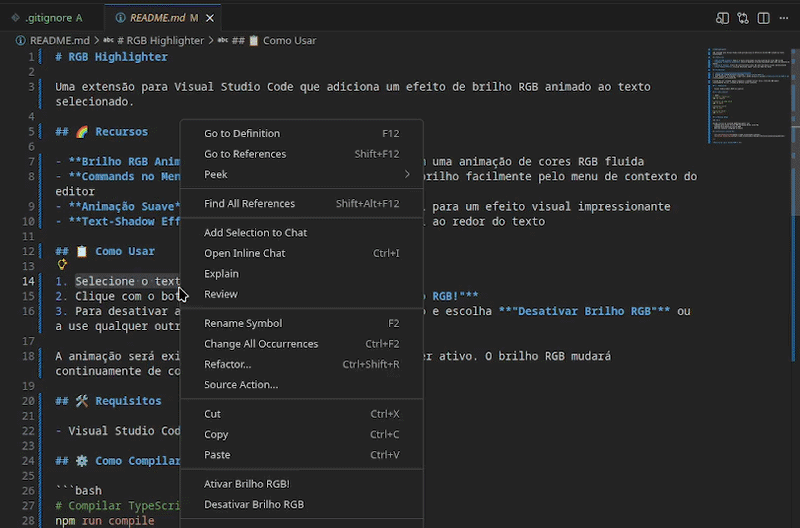Select Copy from the context menu

[302, 434]
